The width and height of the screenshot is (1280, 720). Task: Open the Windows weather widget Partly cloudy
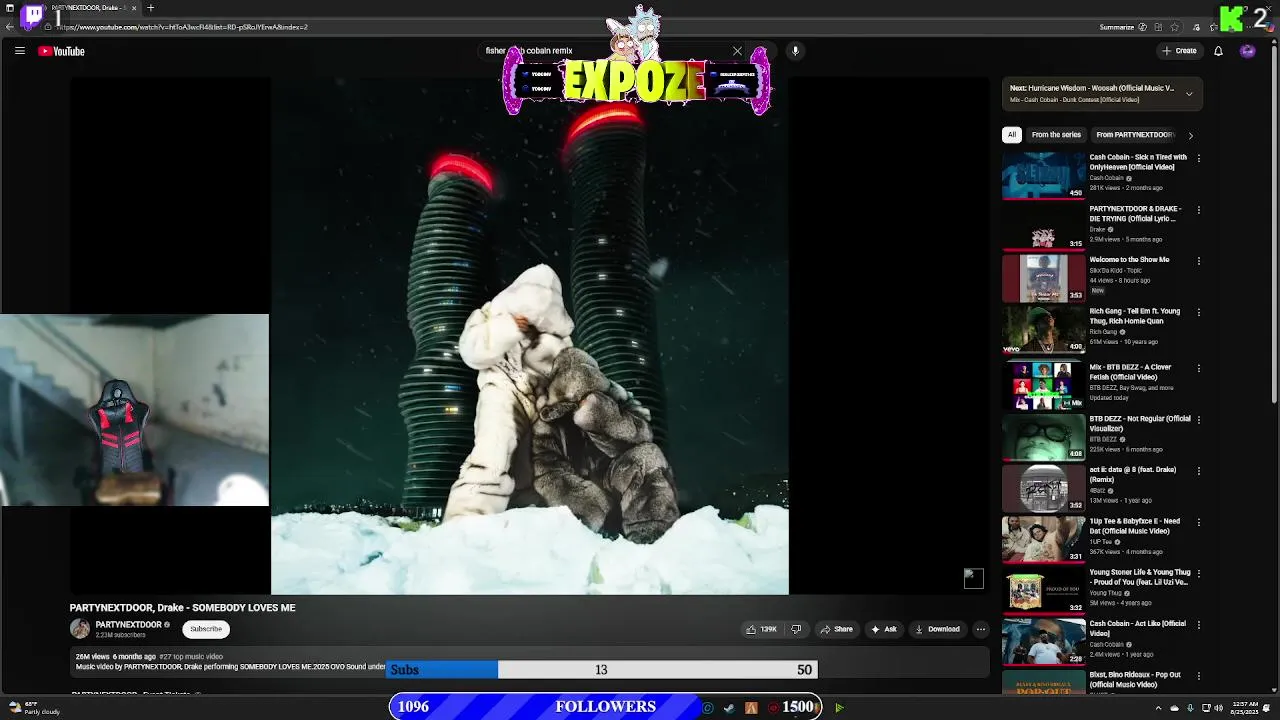(x=35, y=708)
